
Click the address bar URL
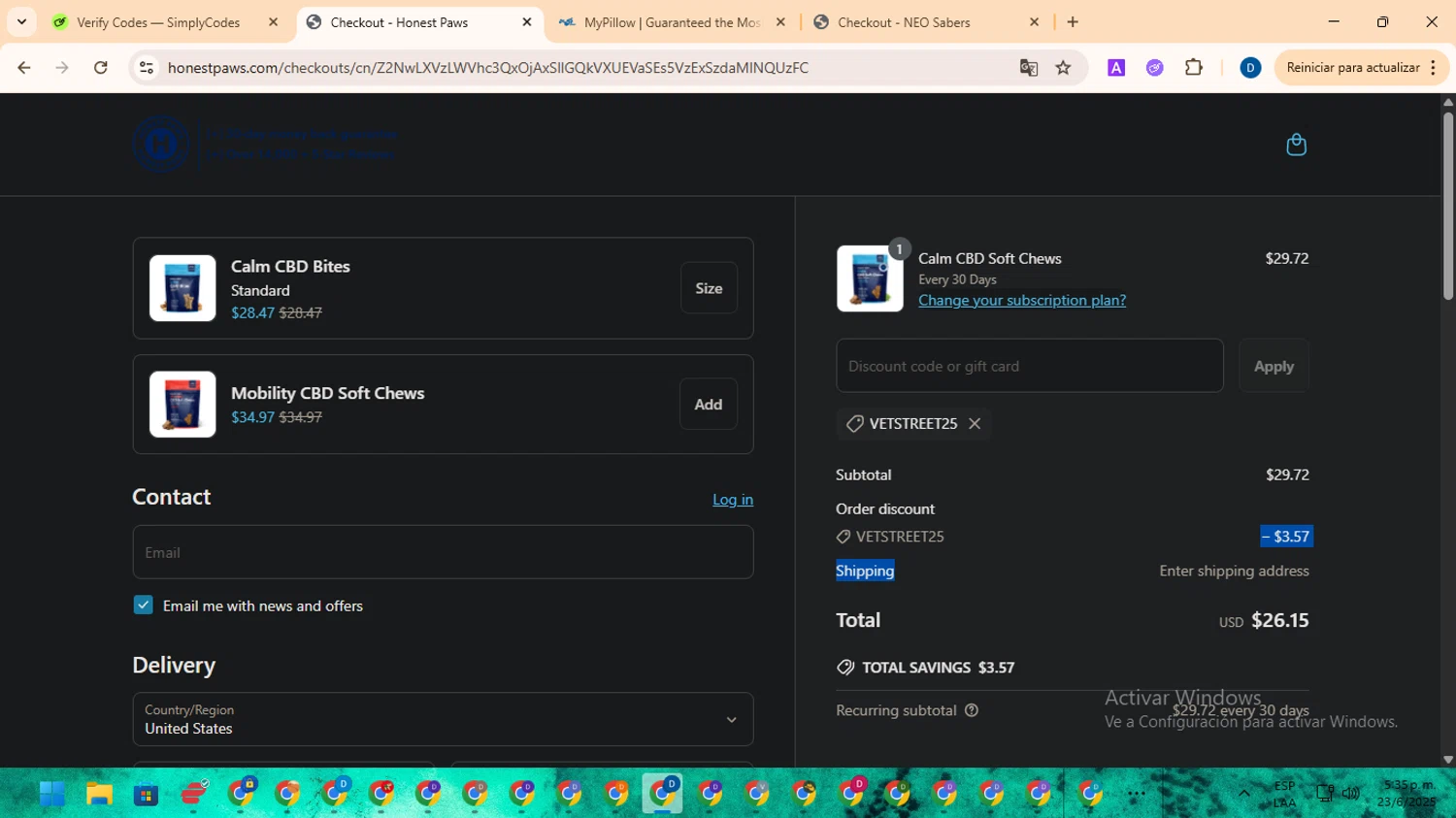pos(488,68)
